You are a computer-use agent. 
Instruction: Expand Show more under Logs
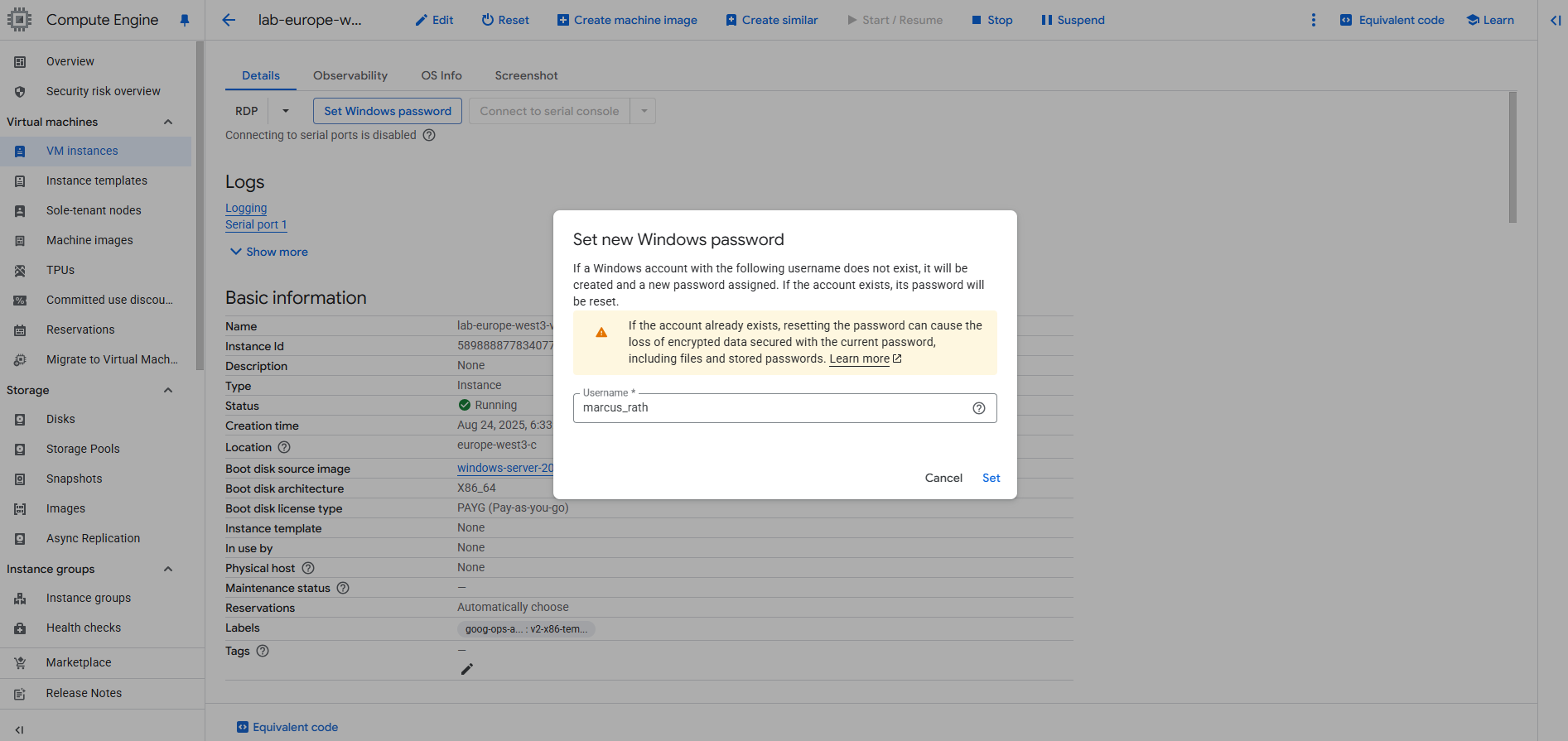tap(269, 252)
